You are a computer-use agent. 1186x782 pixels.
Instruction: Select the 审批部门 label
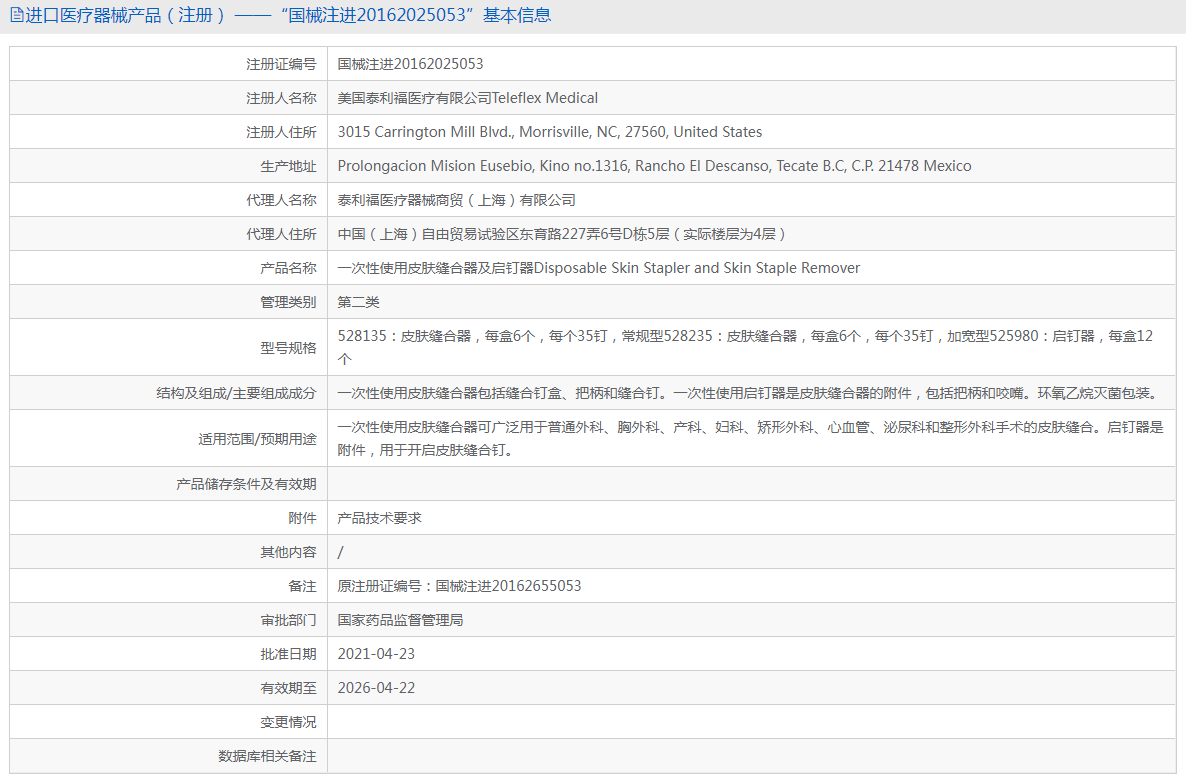pos(288,621)
